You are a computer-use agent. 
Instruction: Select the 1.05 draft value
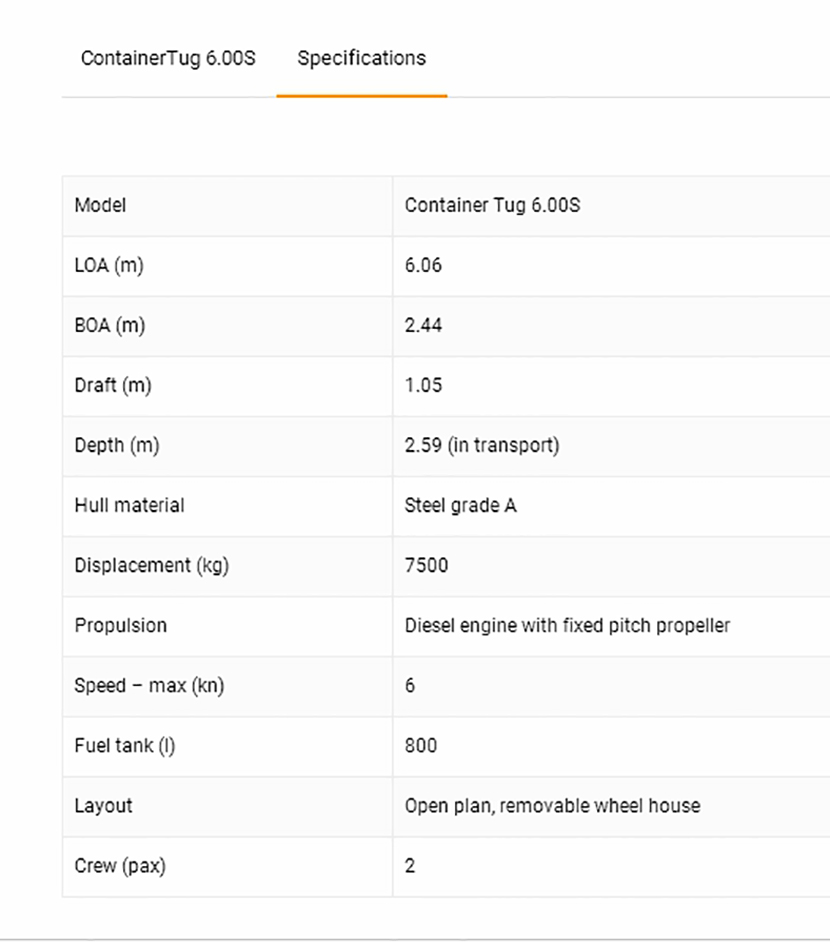click(x=423, y=386)
